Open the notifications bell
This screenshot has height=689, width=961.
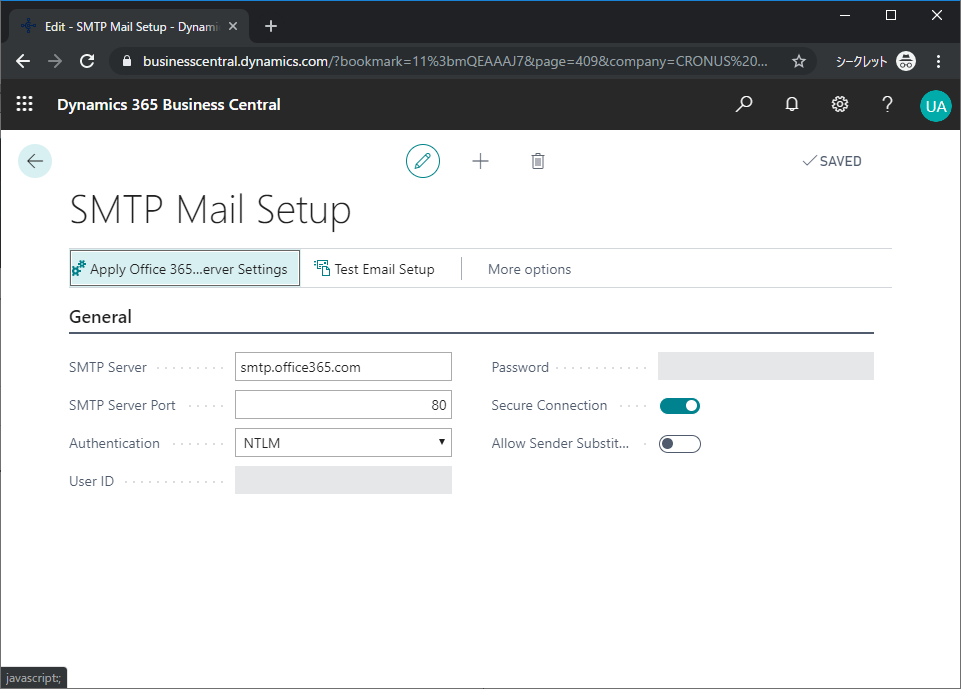coord(792,104)
